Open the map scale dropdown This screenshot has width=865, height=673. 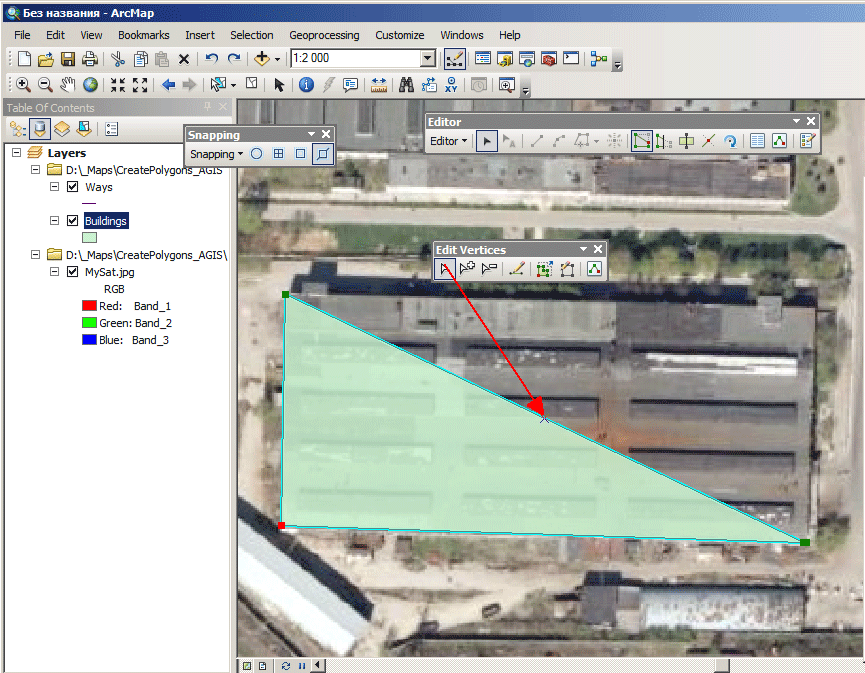(x=428, y=58)
